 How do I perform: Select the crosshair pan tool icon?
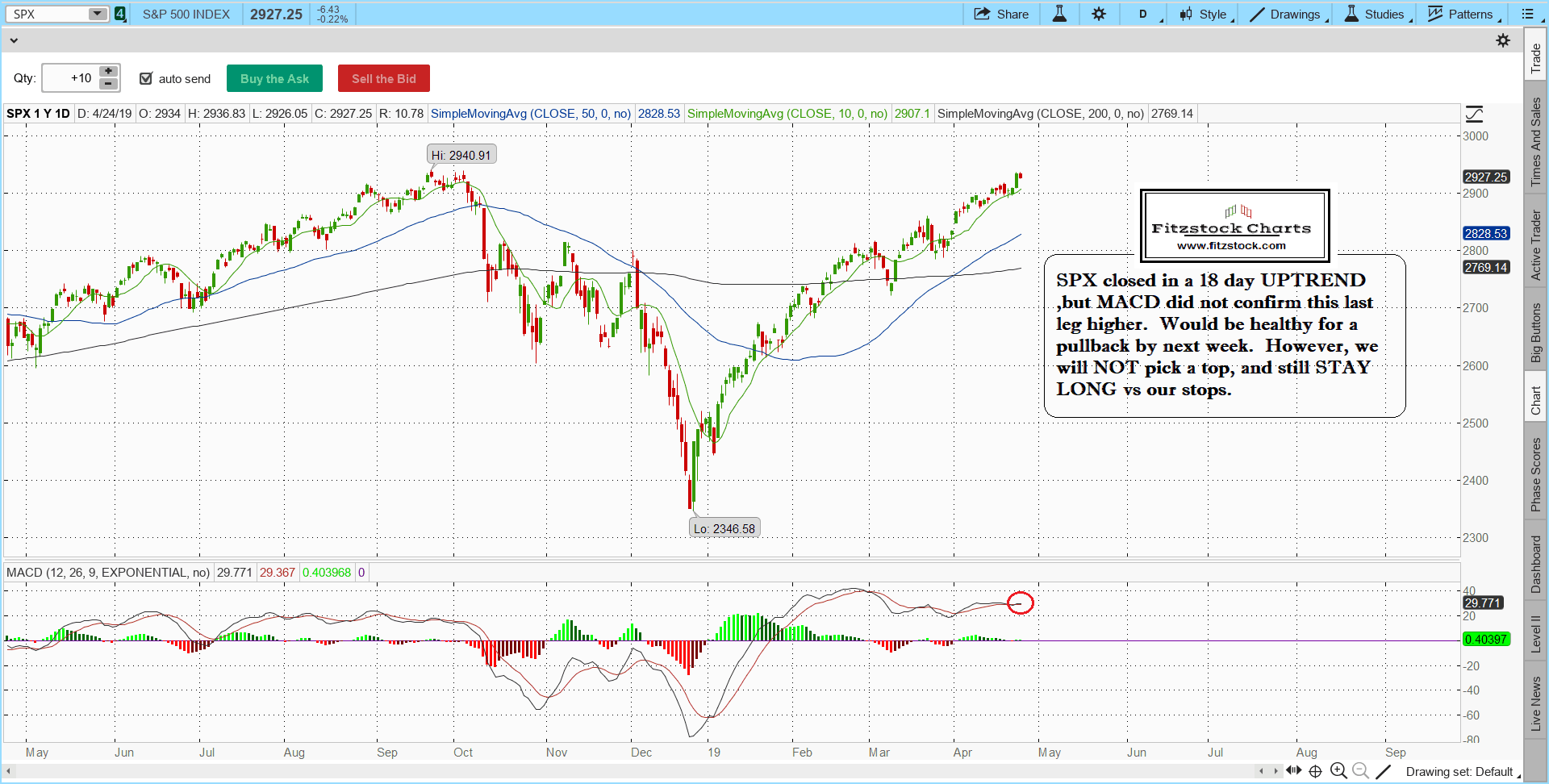click(1315, 771)
